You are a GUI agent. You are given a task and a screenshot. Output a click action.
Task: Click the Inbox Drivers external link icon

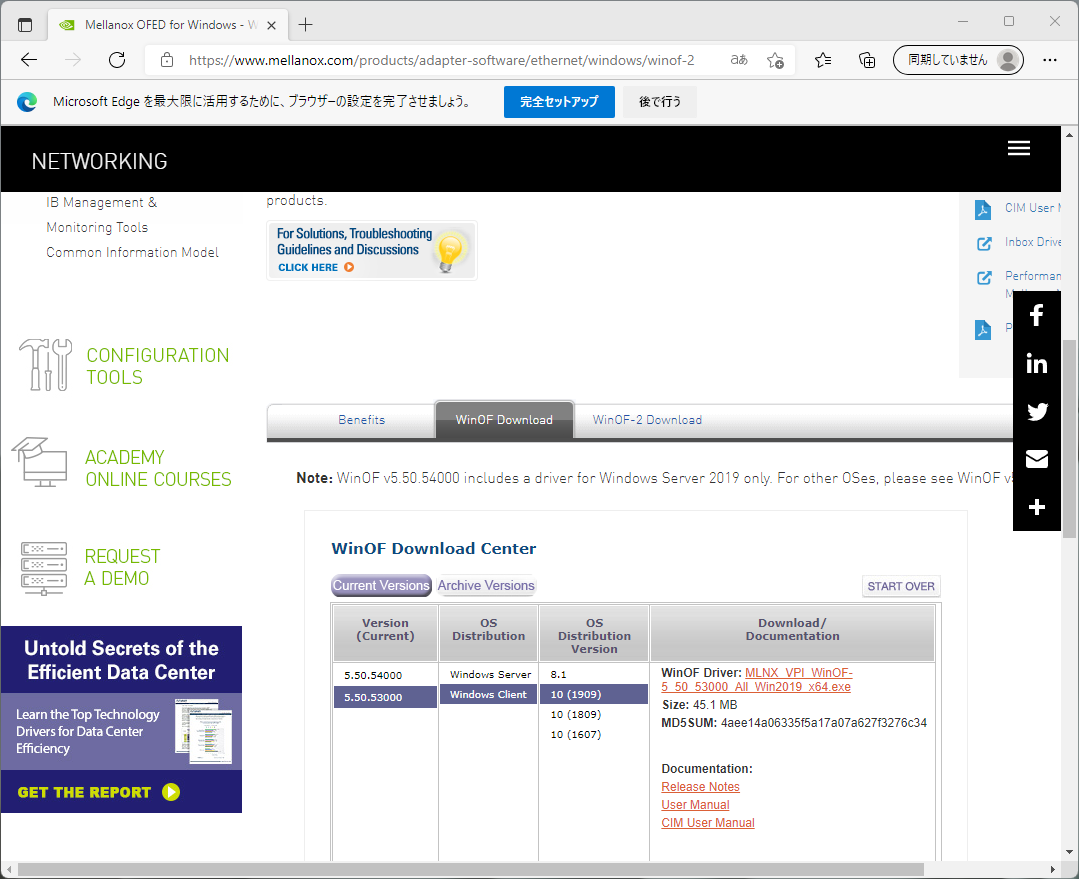click(984, 244)
